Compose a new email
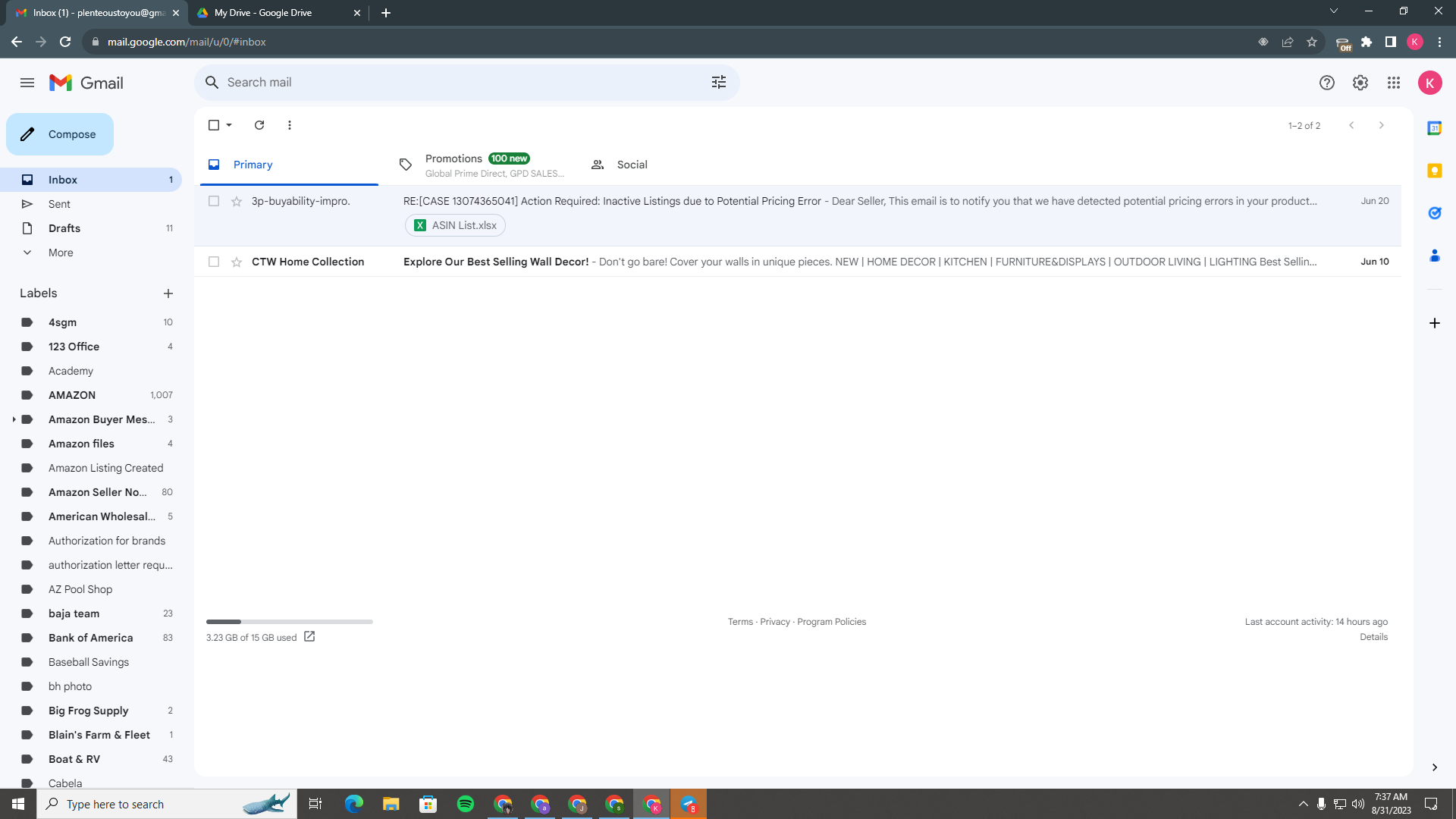The width and height of the screenshot is (1456, 819). [x=60, y=134]
